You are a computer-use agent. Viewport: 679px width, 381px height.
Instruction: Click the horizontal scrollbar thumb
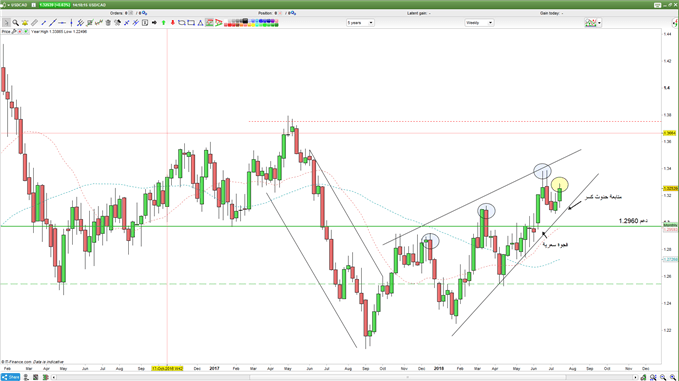[x=407, y=378]
